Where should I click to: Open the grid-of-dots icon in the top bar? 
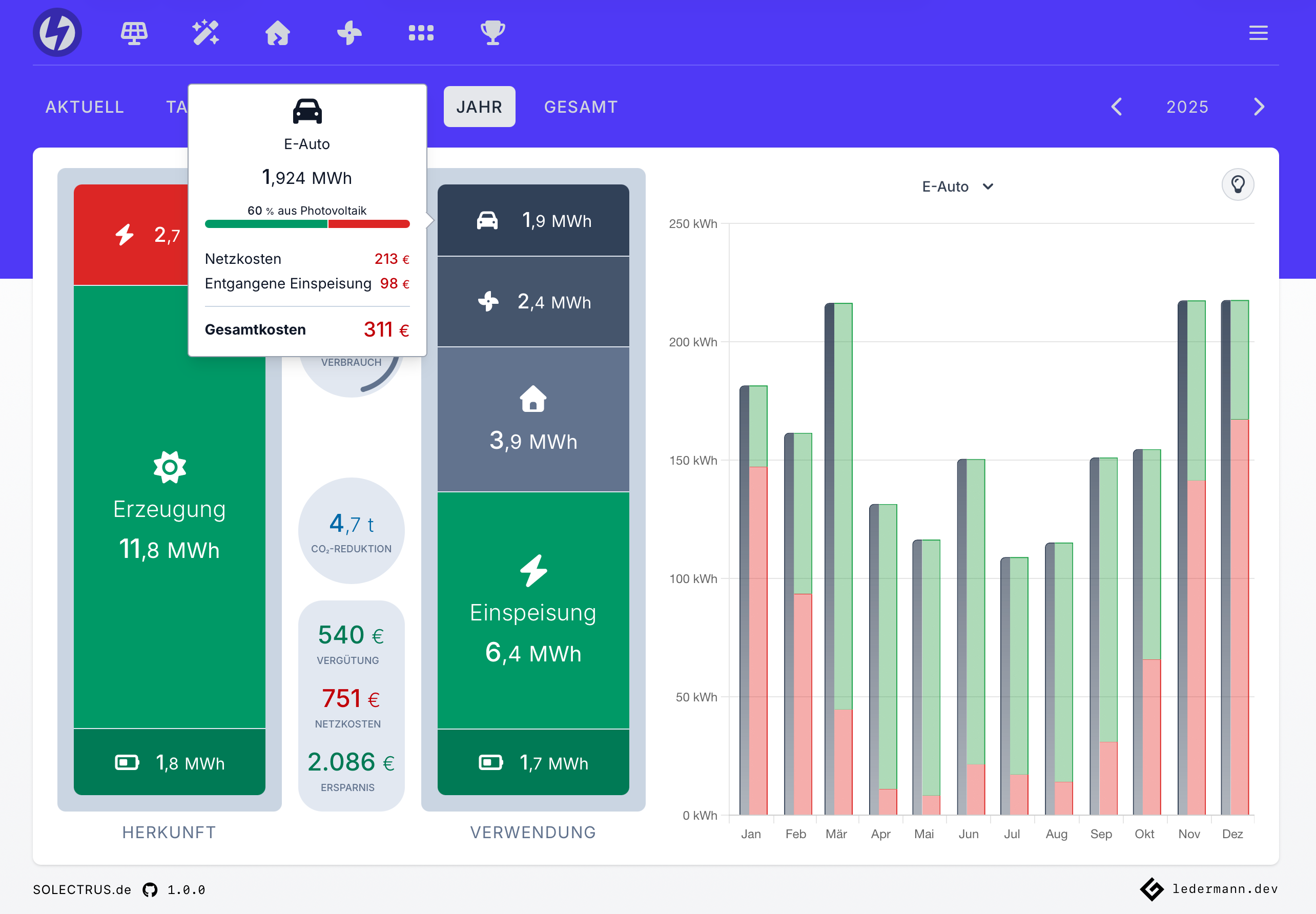421,33
